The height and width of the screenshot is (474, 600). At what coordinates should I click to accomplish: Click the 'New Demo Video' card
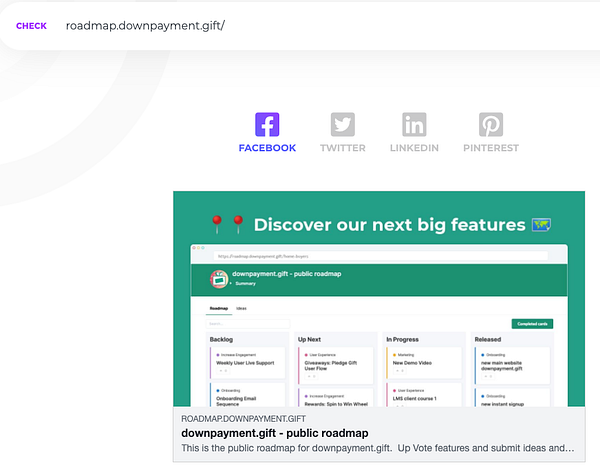point(424,363)
